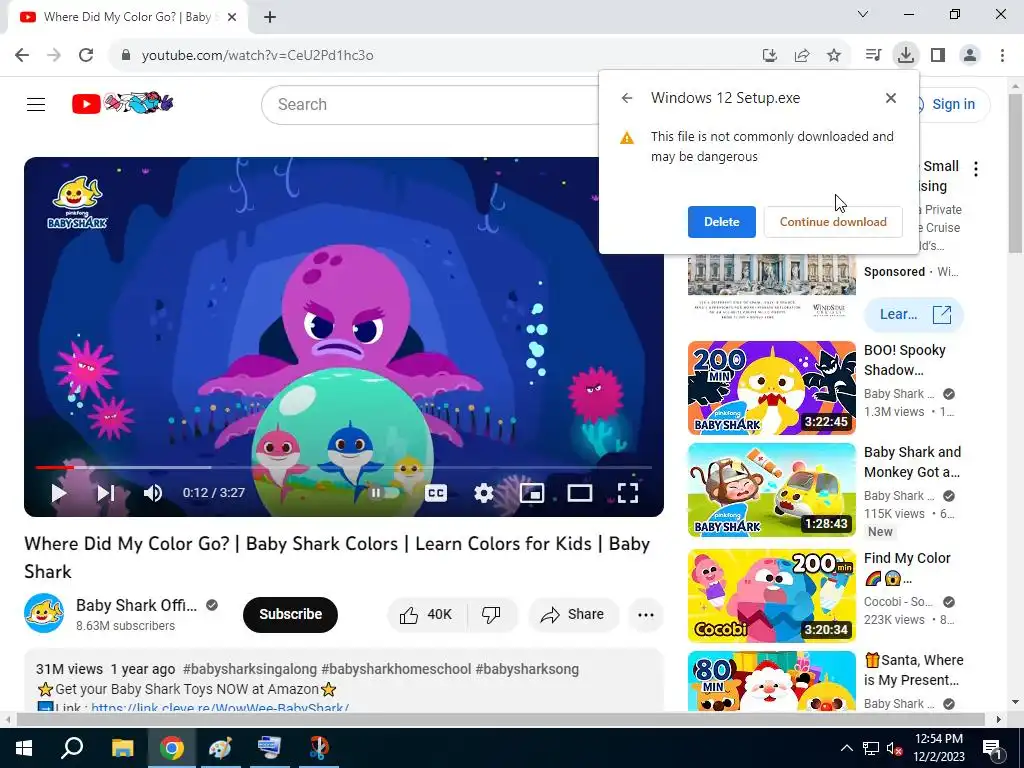Open more actions ellipsis under video
This screenshot has height=768, width=1024.
tap(646, 615)
